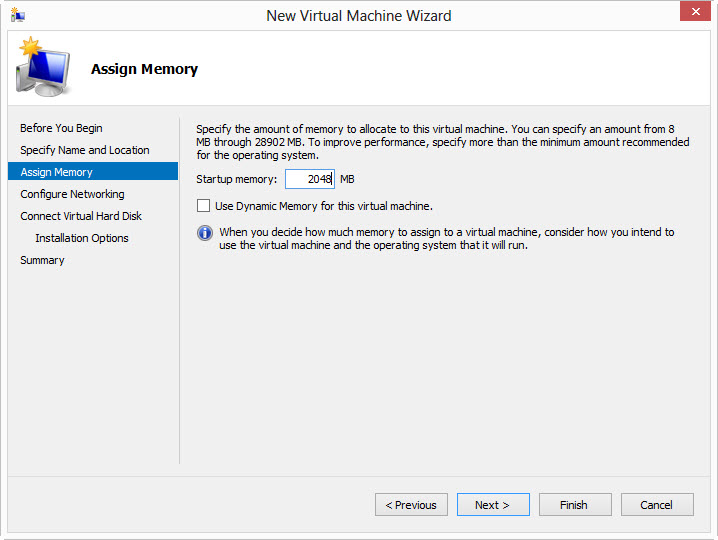Open the Specify Name and Location step
718x540 pixels.
click(85, 150)
